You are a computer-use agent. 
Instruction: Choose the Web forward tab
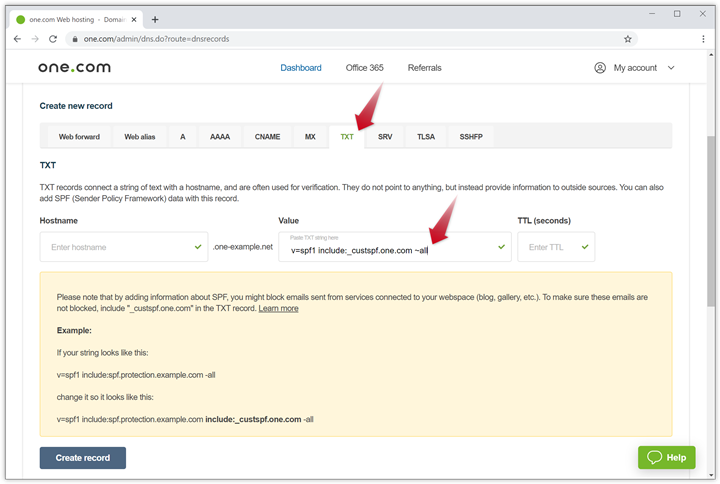(x=79, y=136)
